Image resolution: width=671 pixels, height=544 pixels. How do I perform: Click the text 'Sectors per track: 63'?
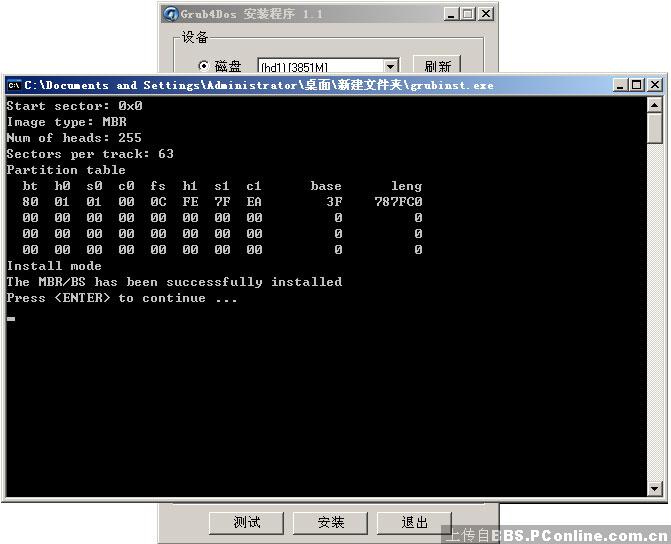(90, 154)
